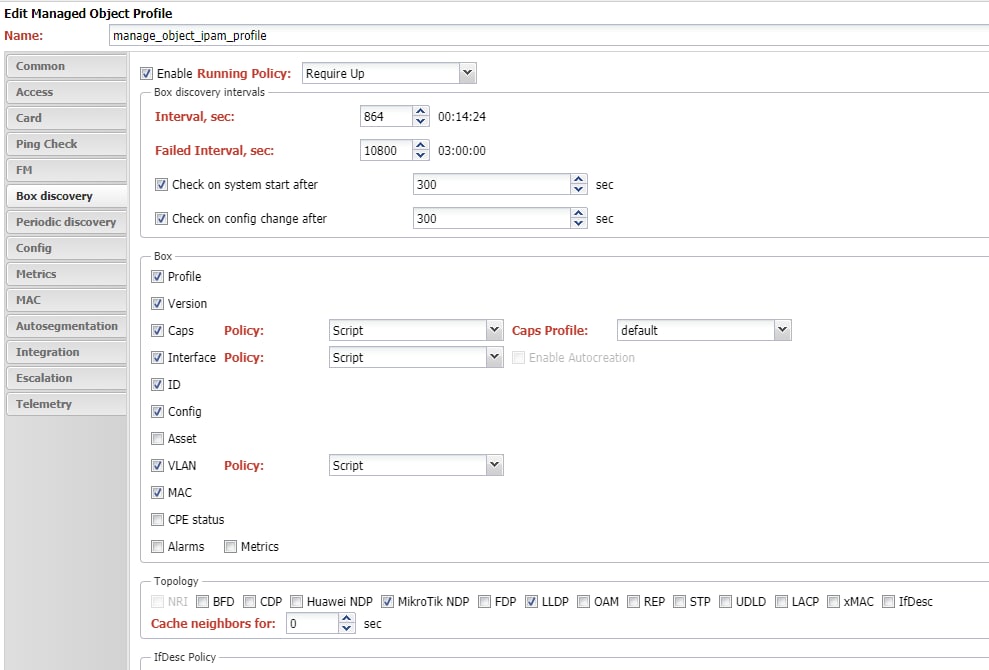Screen dimensions: 989x670
Task: Click the profile Name text field
Action: pos(549,35)
